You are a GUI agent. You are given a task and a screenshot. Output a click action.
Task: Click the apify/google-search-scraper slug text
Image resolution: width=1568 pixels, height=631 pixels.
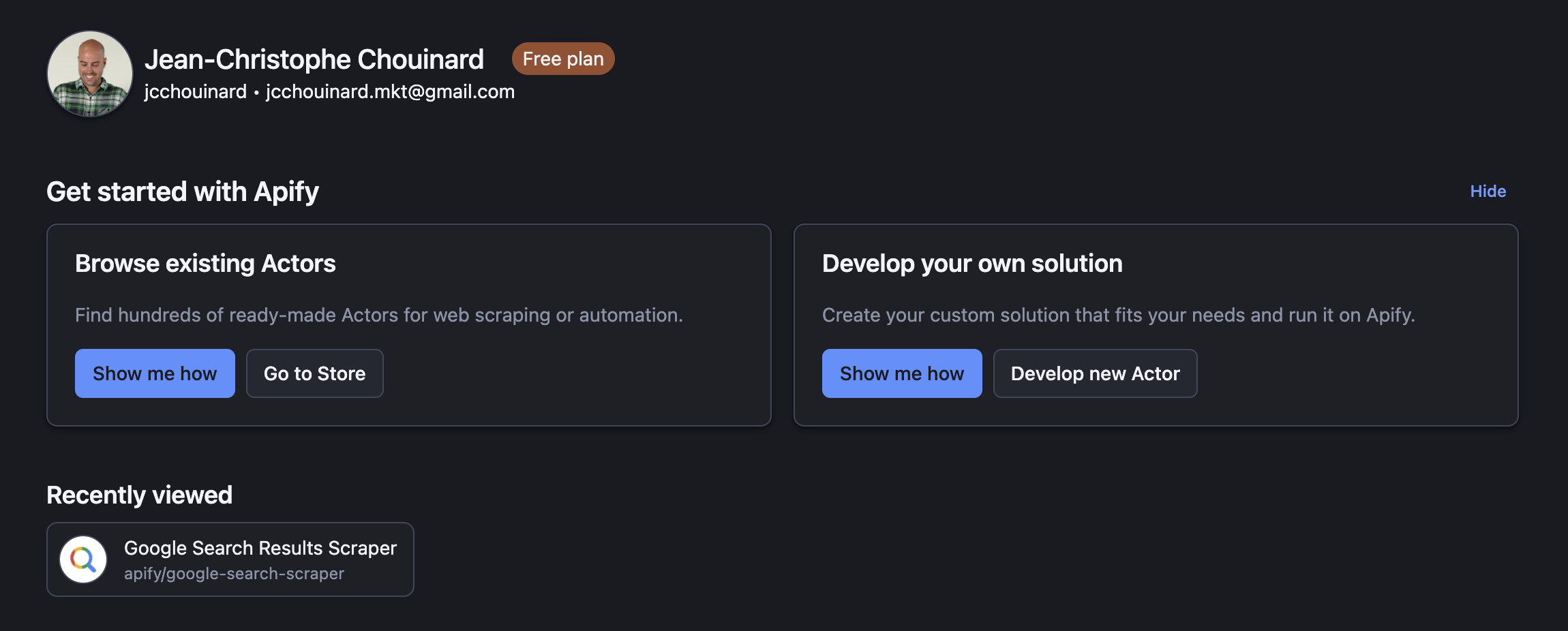click(x=234, y=574)
